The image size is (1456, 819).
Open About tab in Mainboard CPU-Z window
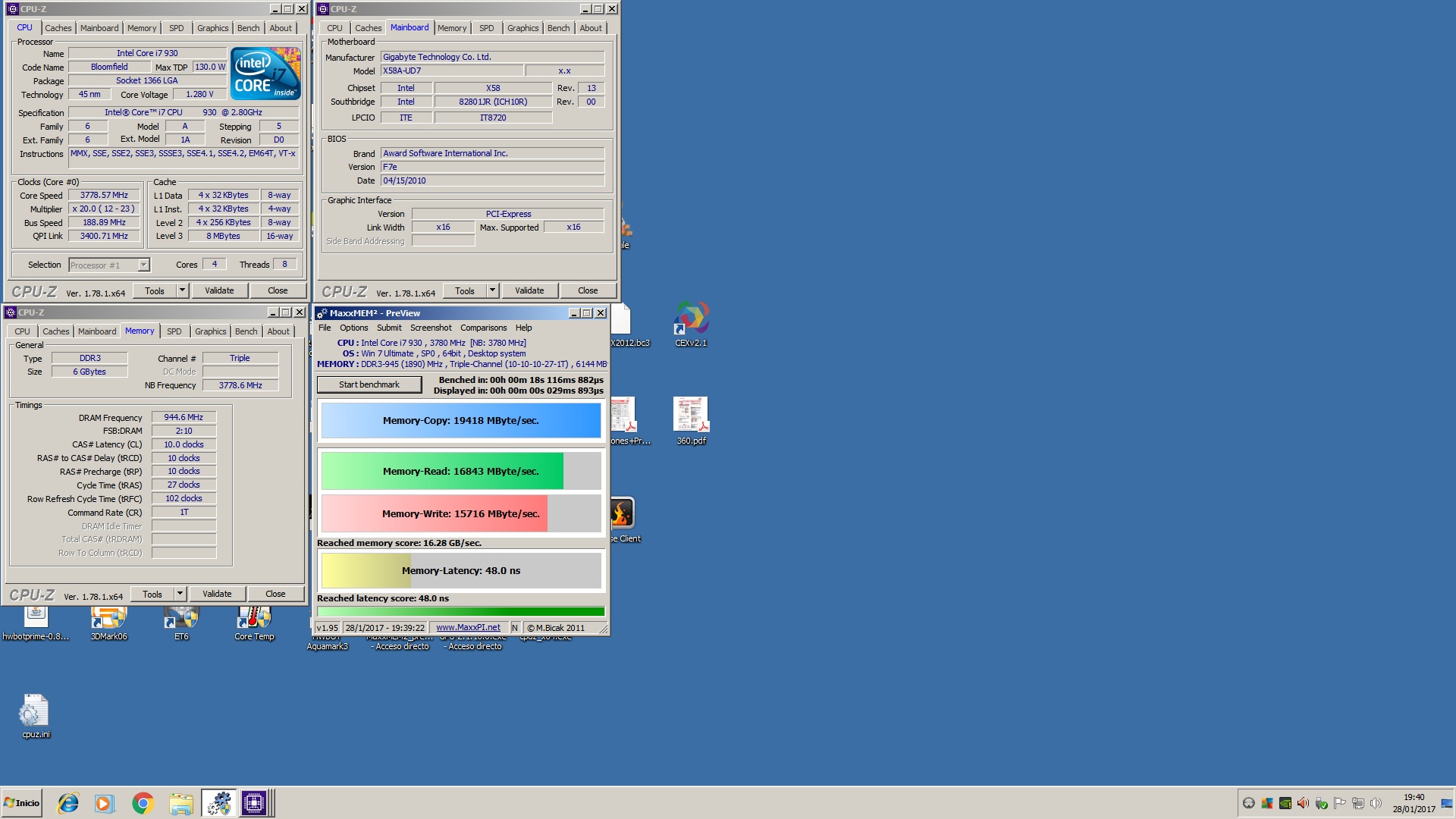tap(591, 28)
